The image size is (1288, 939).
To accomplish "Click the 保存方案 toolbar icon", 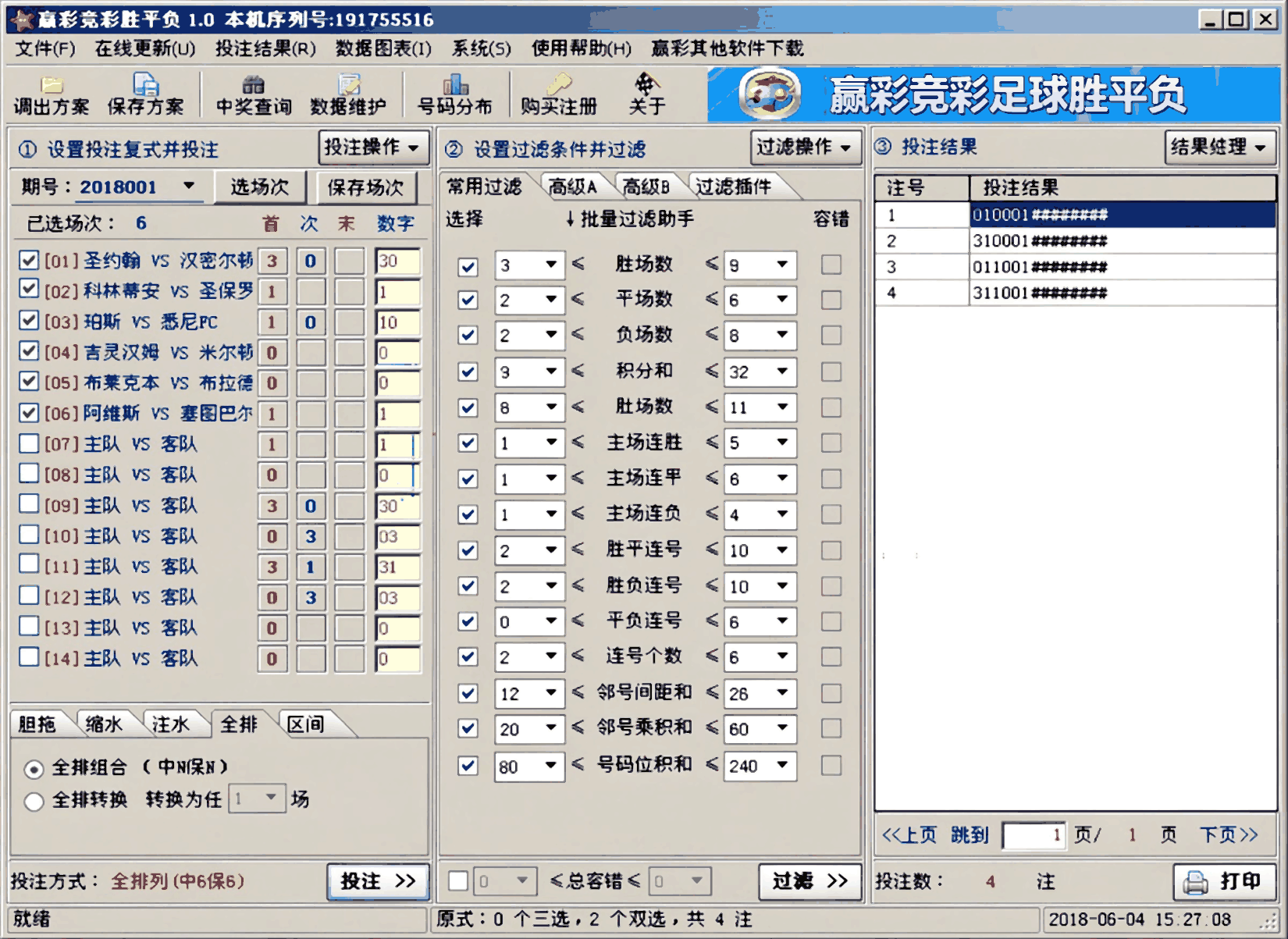I will coord(145,95).
